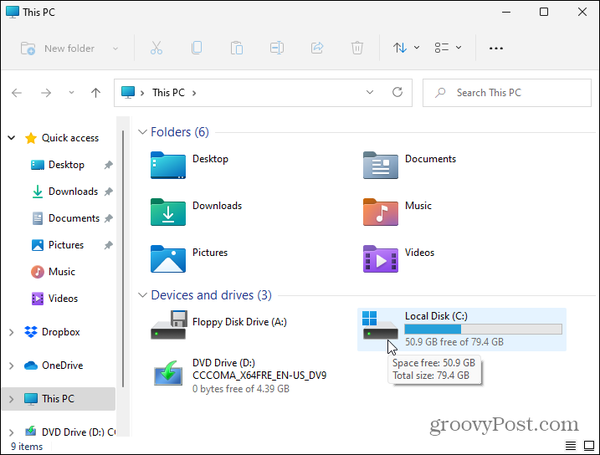Open the New folder dropdown arrow
Screen dimensions: 600x455
115,49
